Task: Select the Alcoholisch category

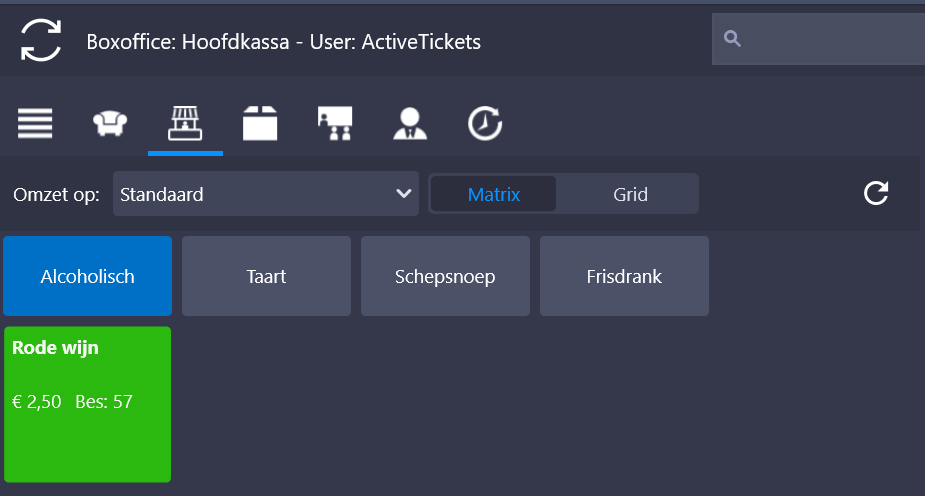Action: click(87, 276)
